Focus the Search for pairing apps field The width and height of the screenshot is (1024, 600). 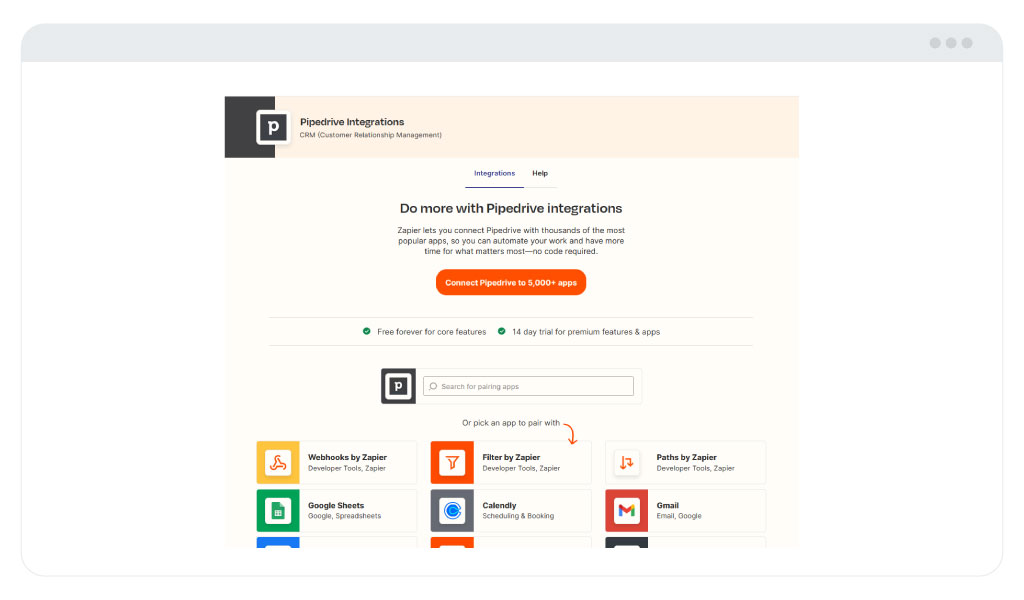pyautogui.click(x=528, y=386)
